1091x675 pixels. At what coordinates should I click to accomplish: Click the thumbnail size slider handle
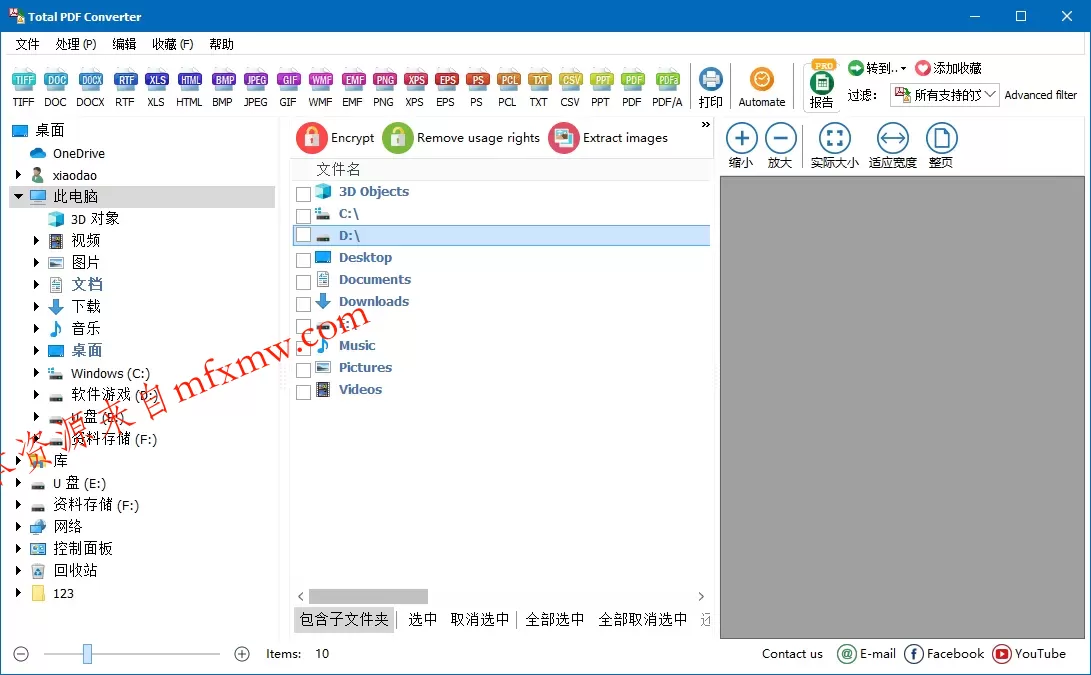pyautogui.click(x=87, y=653)
